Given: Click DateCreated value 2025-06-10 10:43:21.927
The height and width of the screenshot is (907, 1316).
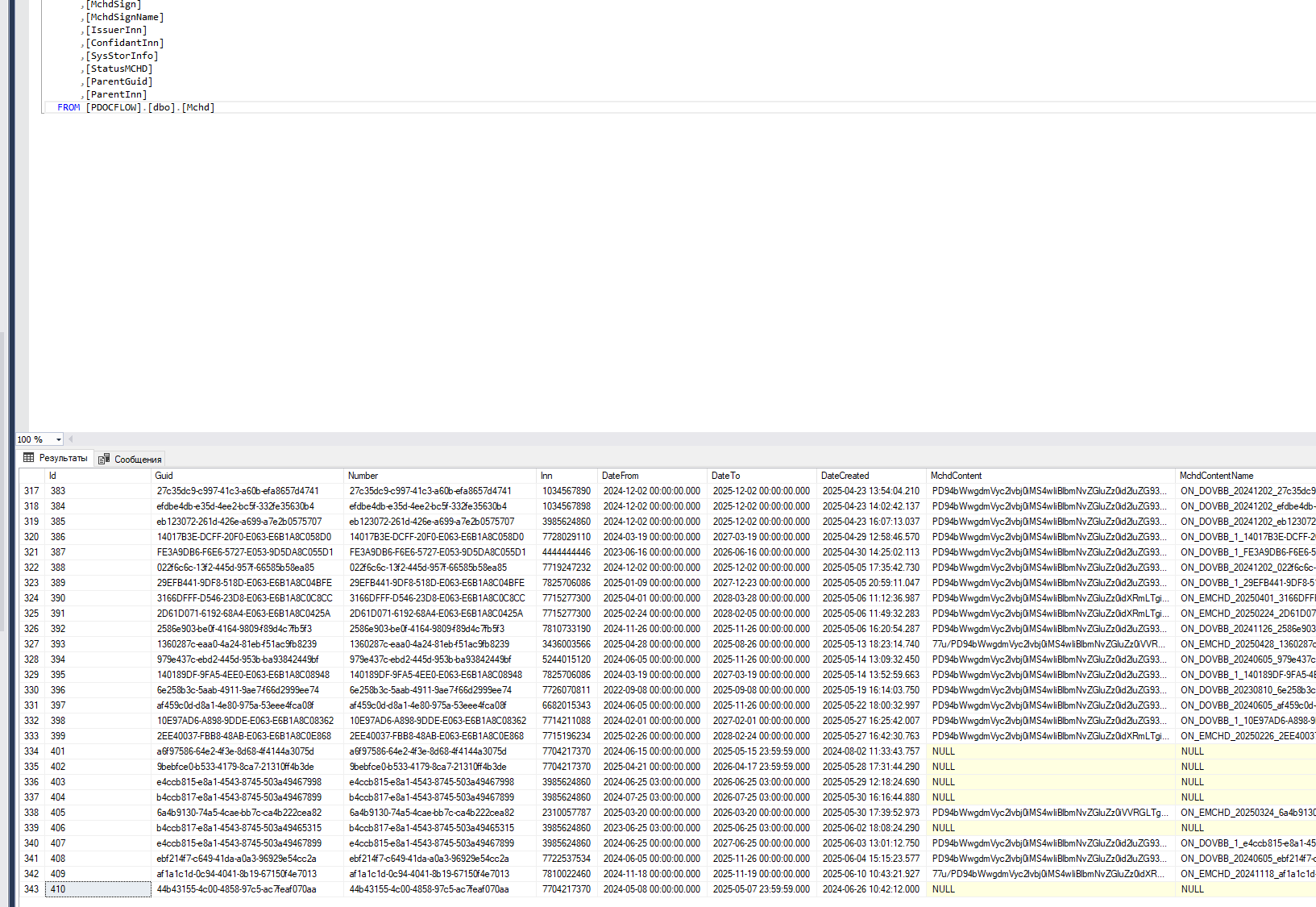Looking at the screenshot, I should click(x=872, y=874).
